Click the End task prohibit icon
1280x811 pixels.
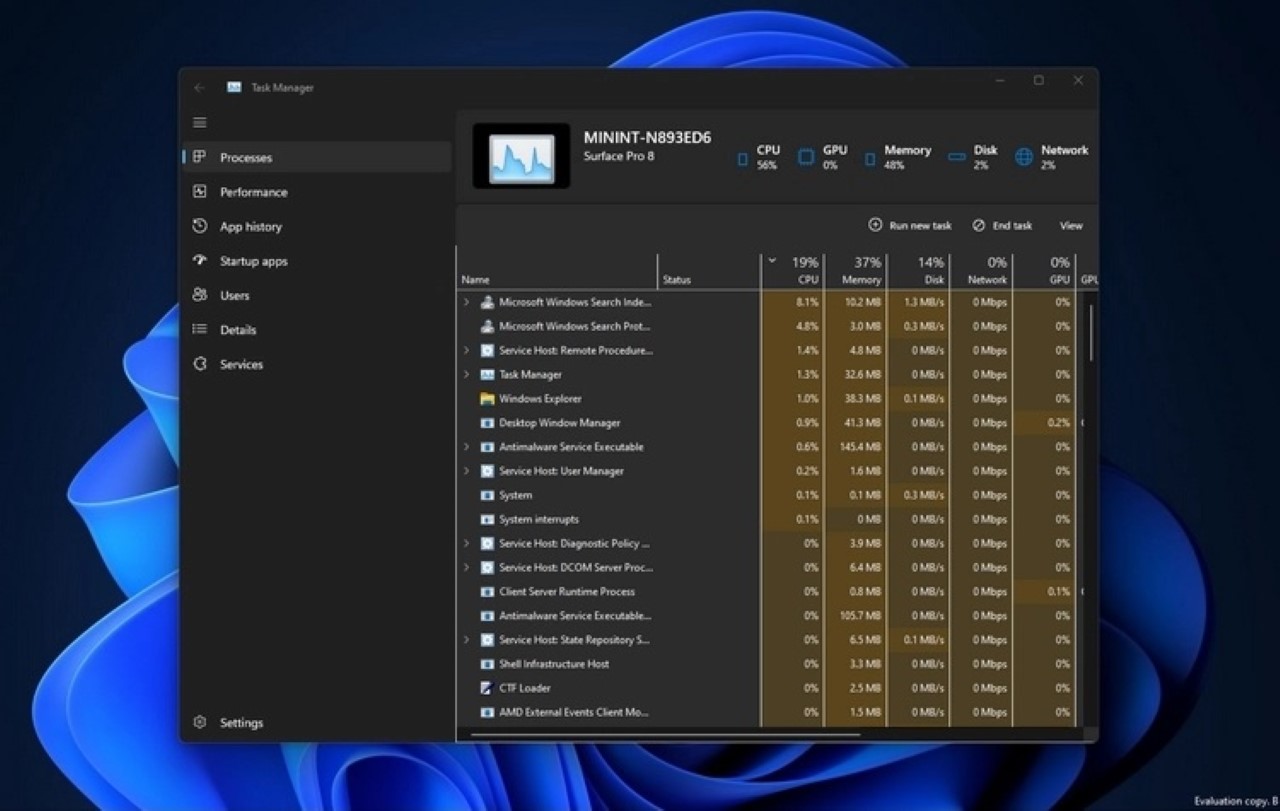tap(979, 225)
